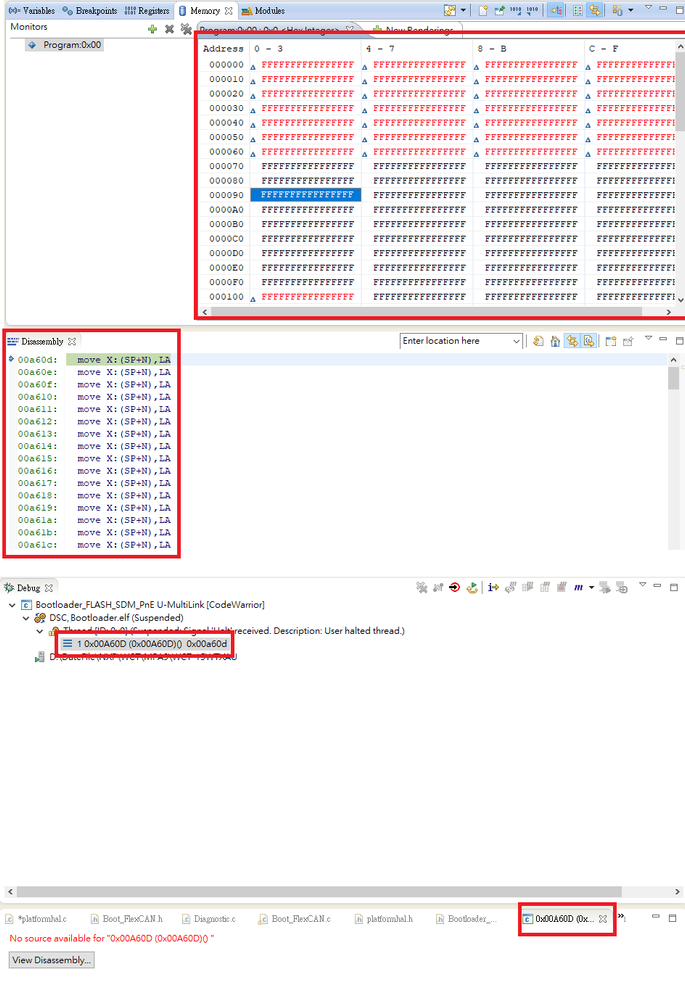Viewport: 685px width, 998px height.
Task: Select the highlighted memory cell at address 000090
Action: (x=306, y=195)
